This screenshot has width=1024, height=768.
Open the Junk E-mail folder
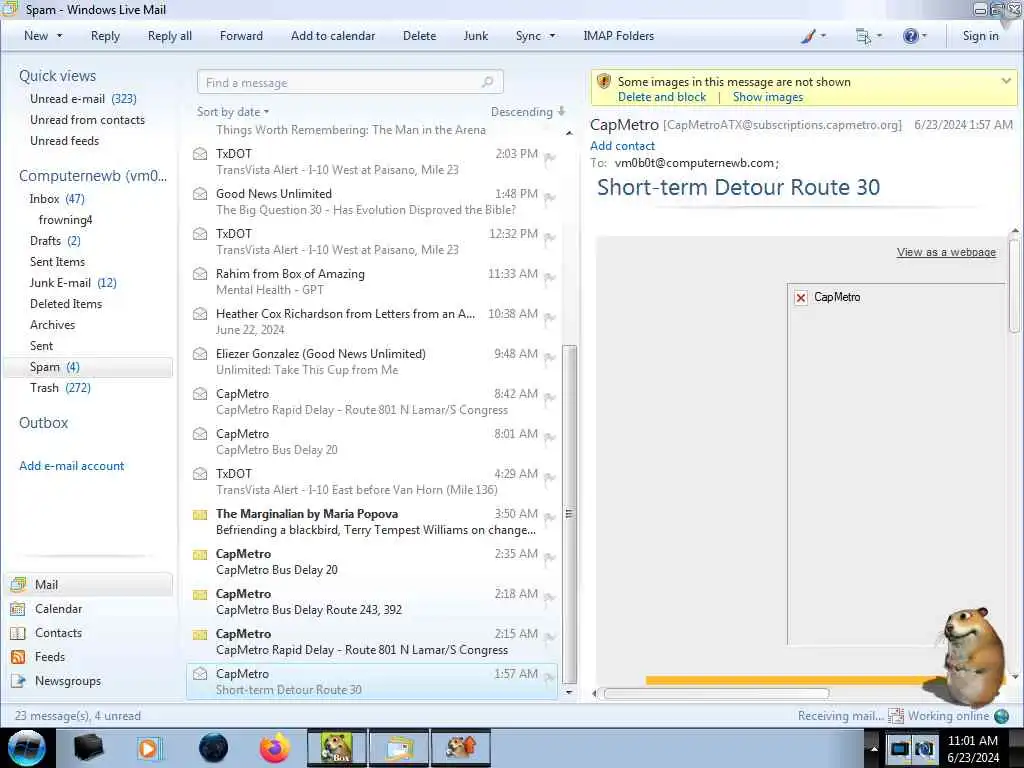[72, 283]
